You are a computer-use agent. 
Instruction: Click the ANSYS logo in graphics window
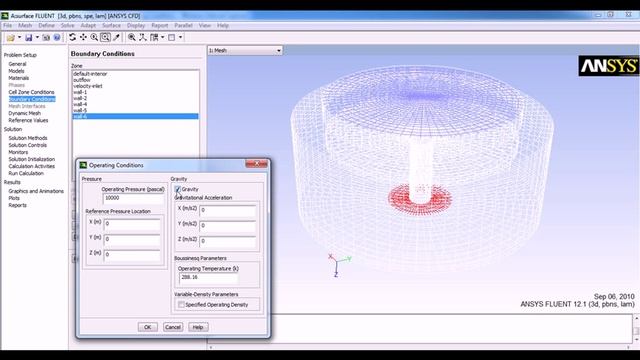[609, 66]
